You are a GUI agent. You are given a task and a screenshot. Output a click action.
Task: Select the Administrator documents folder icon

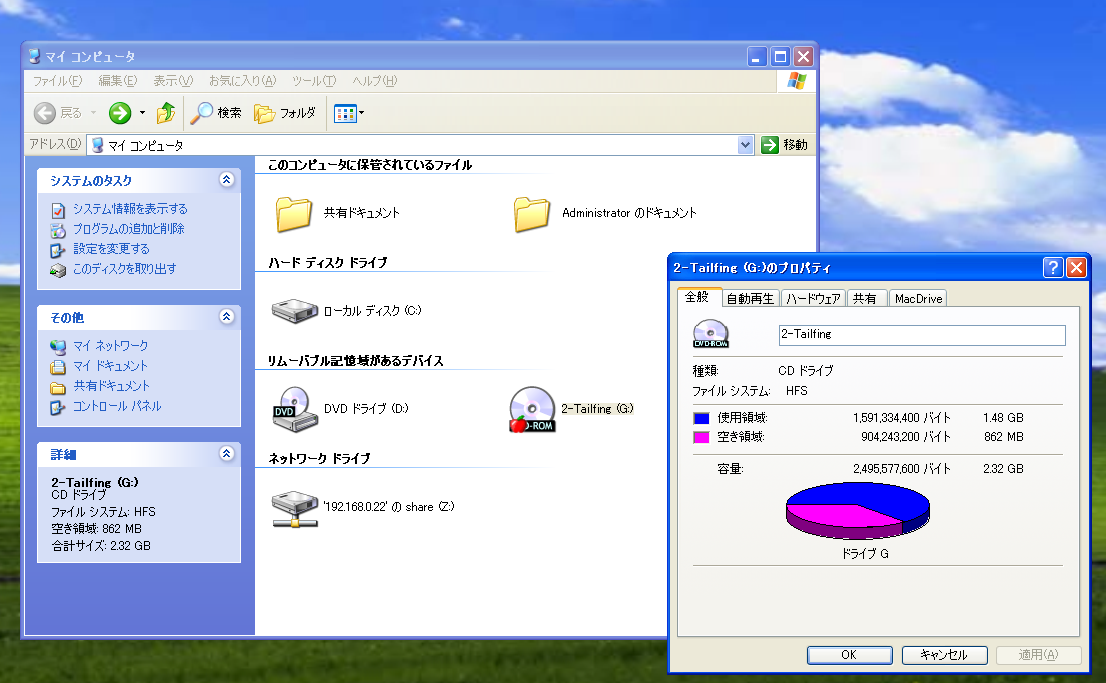(532, 213)
